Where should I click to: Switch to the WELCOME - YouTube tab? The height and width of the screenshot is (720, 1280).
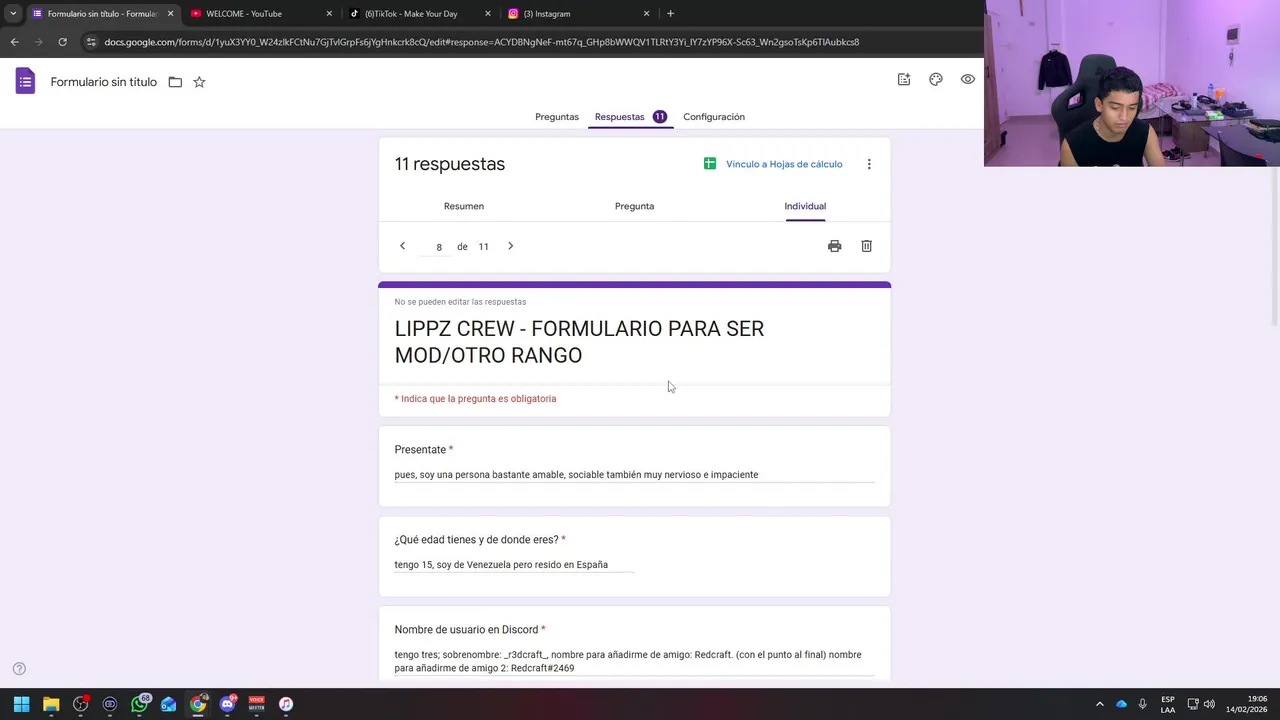pos(260,14)
